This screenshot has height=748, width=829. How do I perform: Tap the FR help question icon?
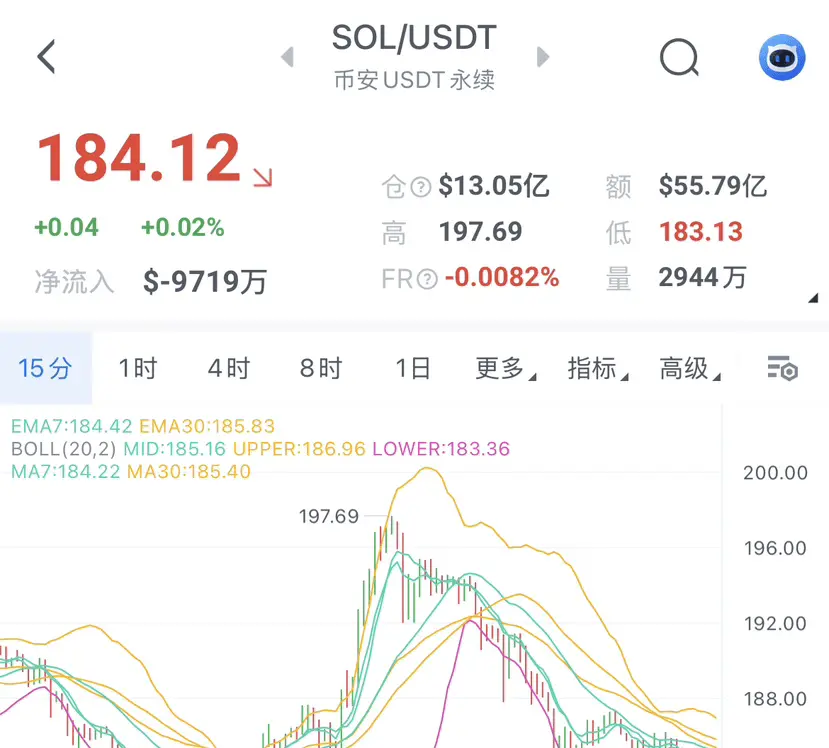pyautogui.click(x=427, y=279)
